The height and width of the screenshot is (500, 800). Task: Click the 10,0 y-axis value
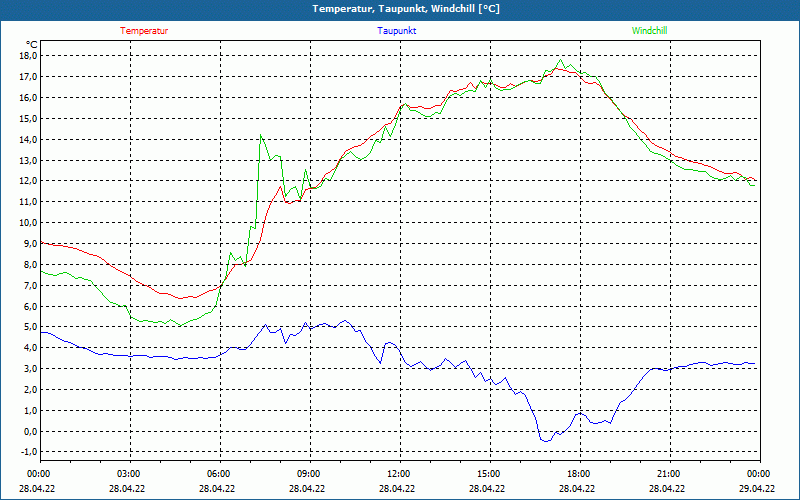(29, 222)
